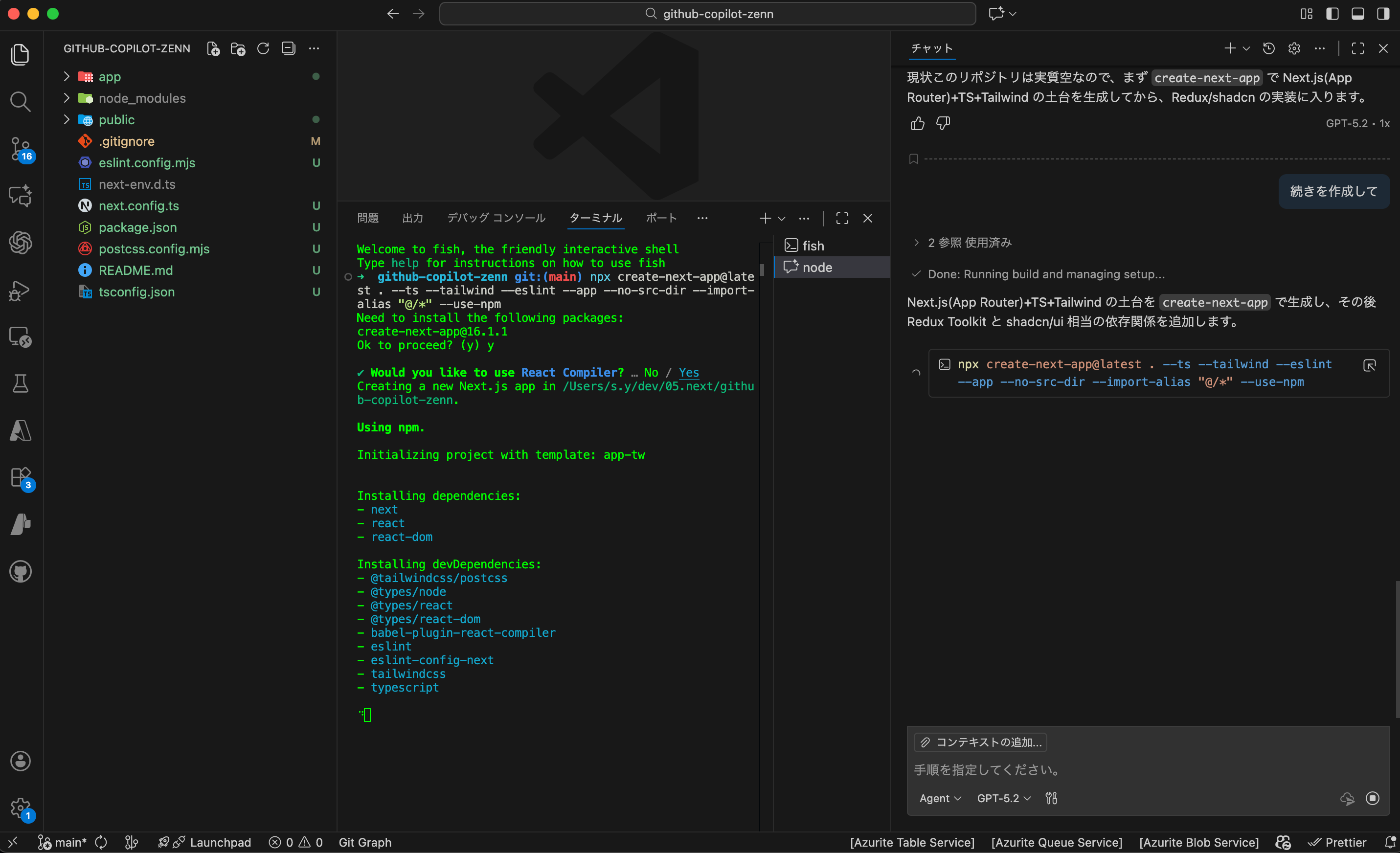Show the command in terminal from chat block
The image size is (1400, 853).
[x=1370, y=366]
